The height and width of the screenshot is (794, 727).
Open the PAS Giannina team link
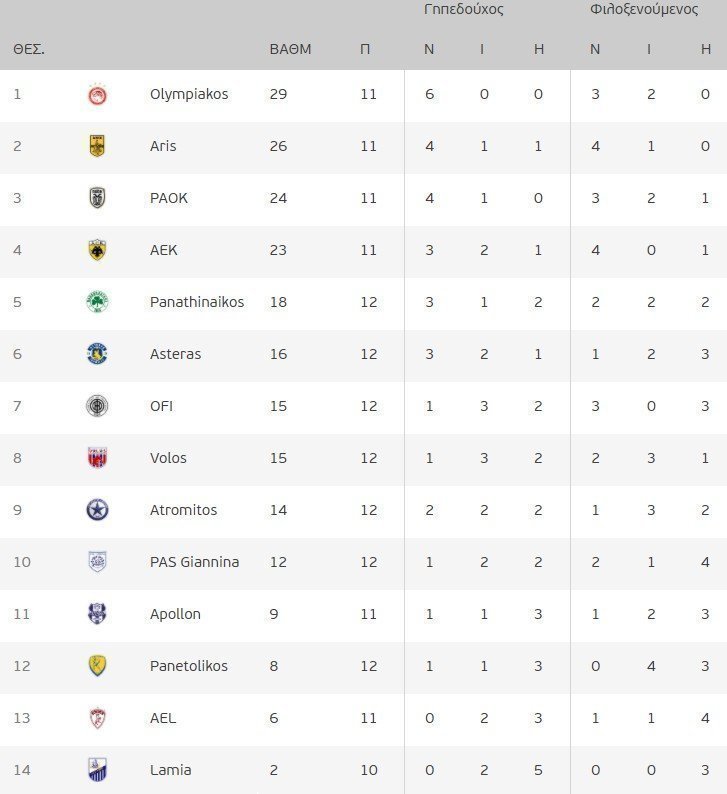point(194,562)
